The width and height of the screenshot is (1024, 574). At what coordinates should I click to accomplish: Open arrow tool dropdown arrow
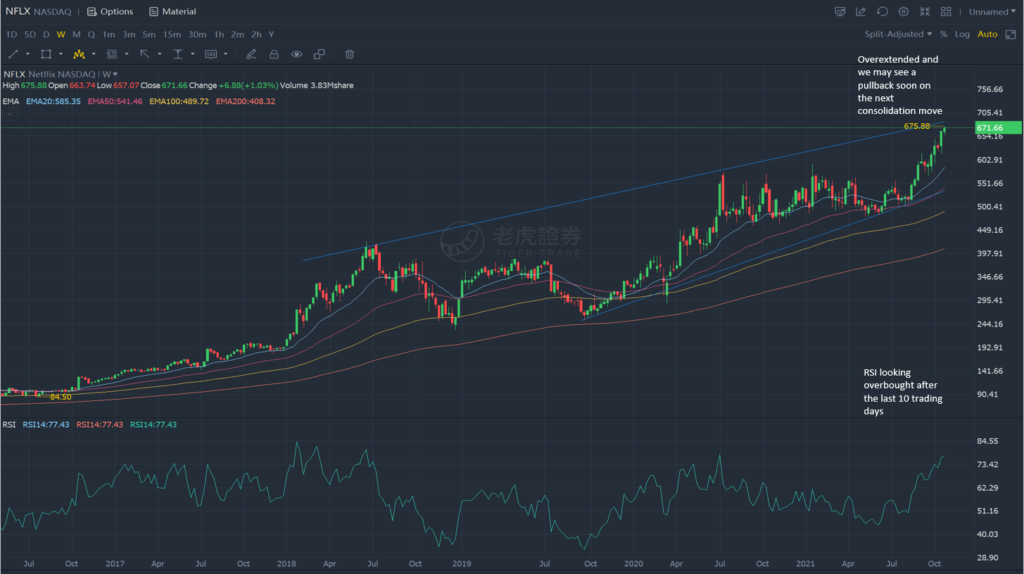point(159,54)
